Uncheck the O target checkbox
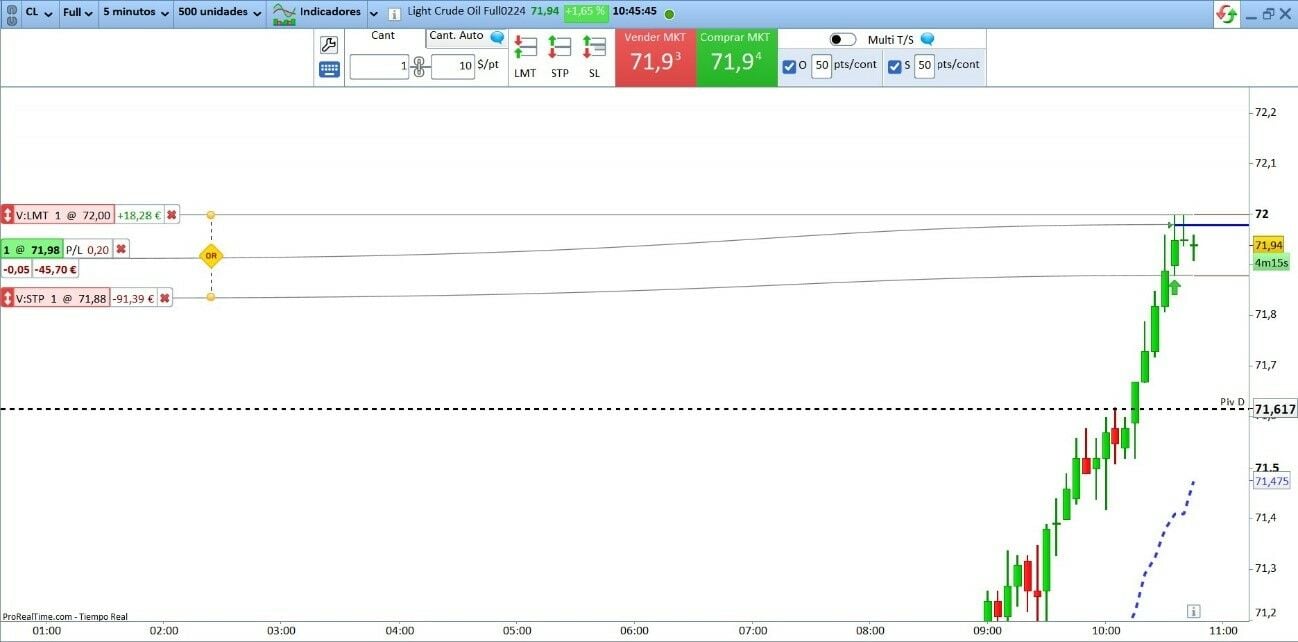The width and height of the screenshot is (1298, 642). click(789, 67)
